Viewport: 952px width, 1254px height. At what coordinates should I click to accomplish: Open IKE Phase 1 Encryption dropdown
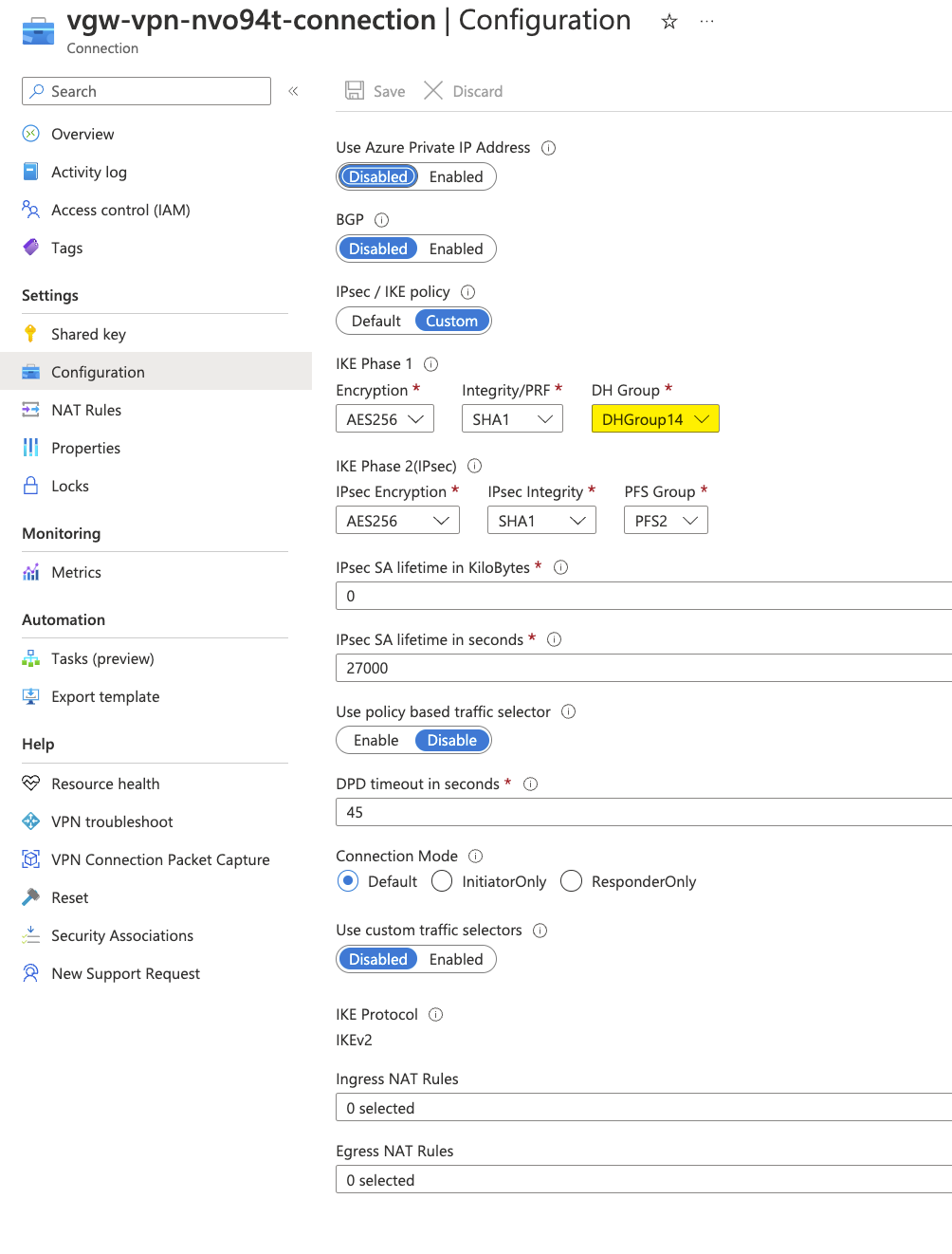click(385, 418)
